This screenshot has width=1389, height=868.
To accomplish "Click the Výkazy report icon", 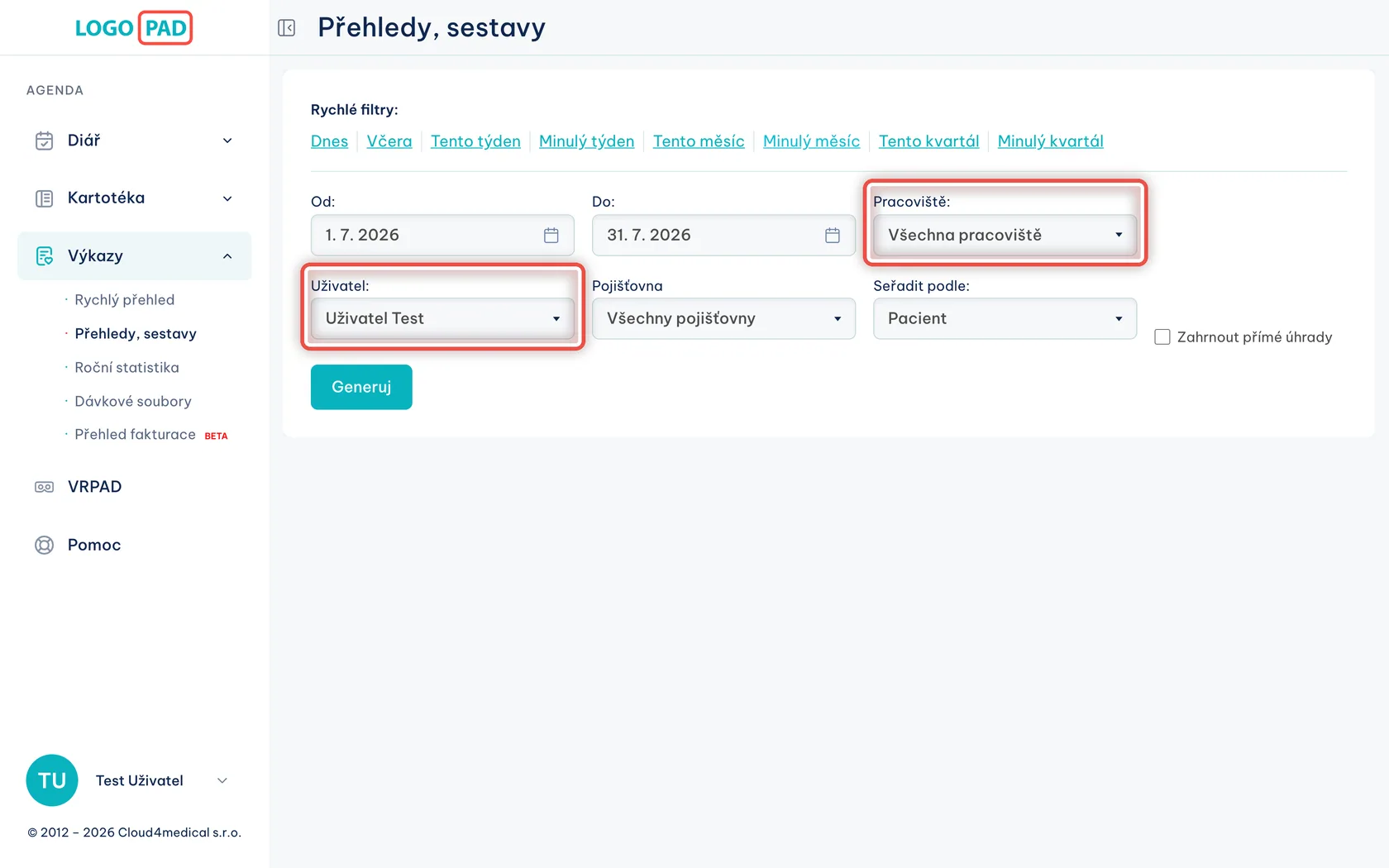I will (45, 256).
